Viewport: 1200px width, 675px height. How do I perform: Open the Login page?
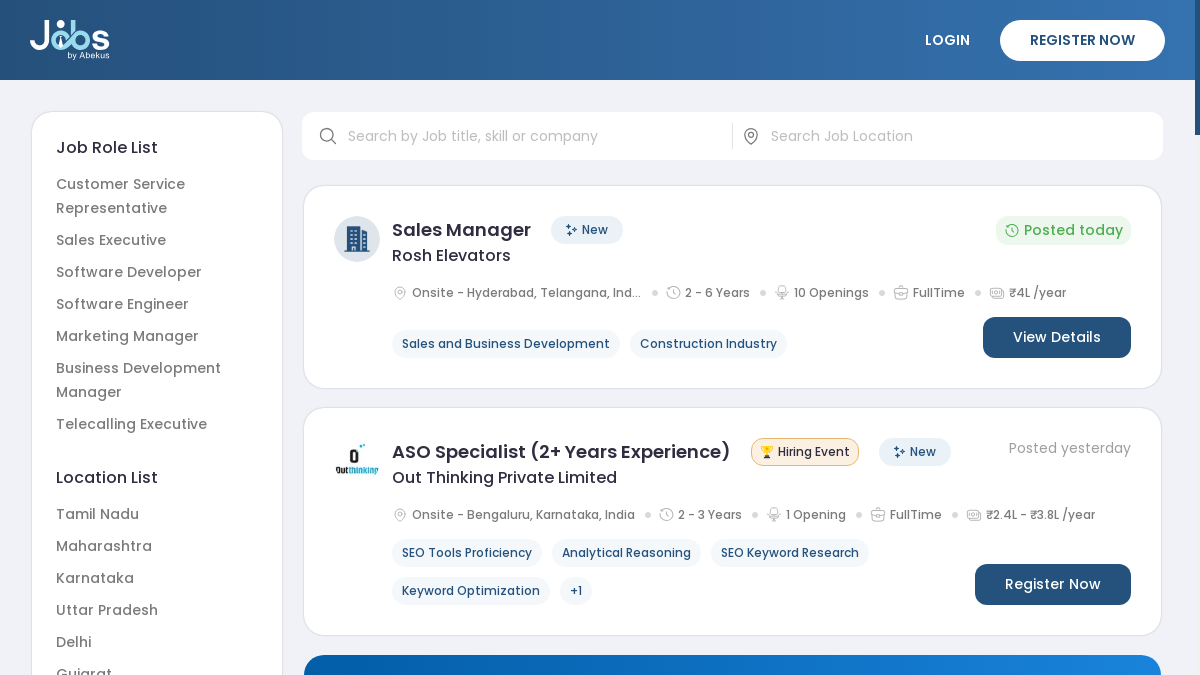click(x=947, y=40)
